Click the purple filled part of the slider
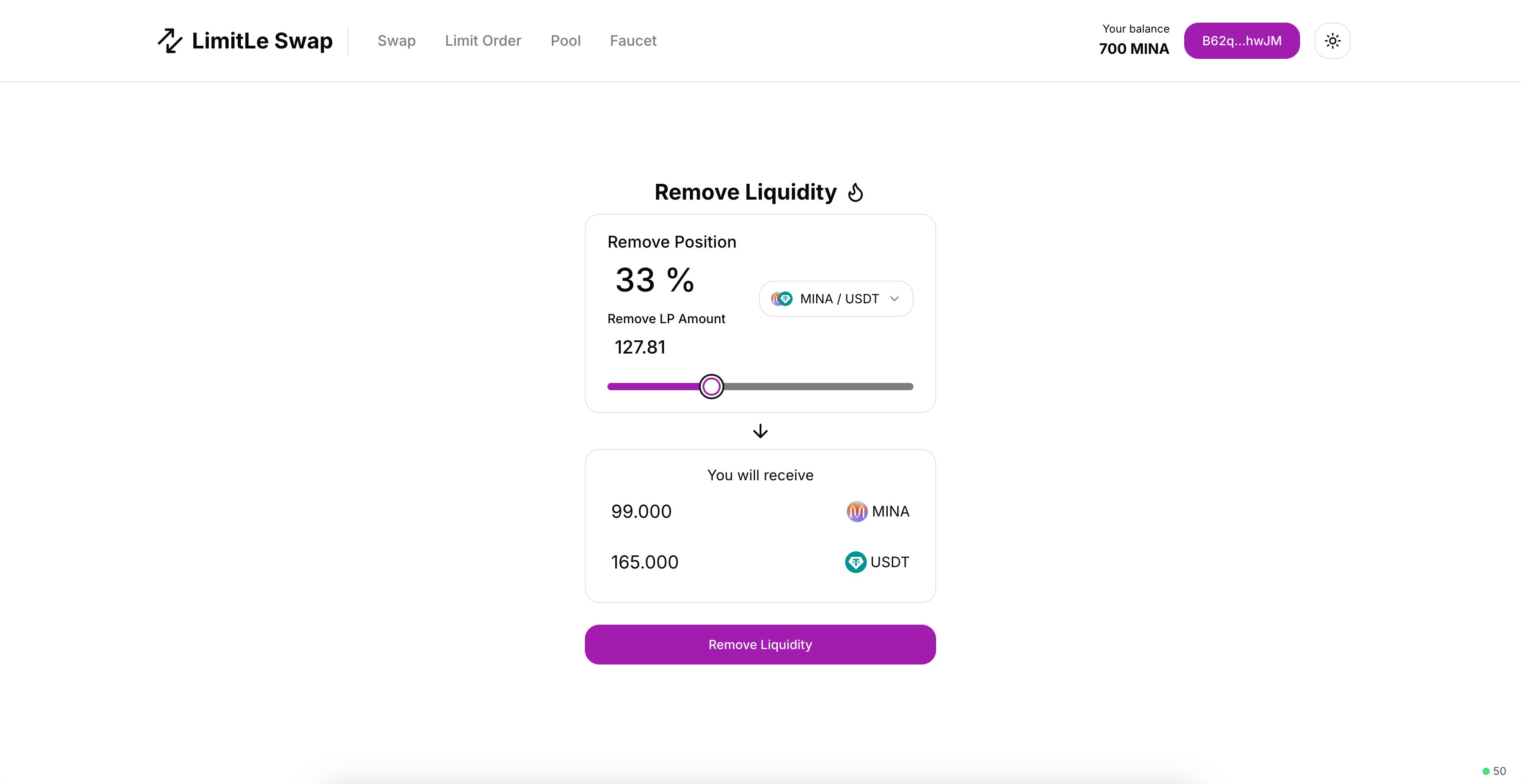The width and height of the screenshot is (1521, 784). point(654,387)
